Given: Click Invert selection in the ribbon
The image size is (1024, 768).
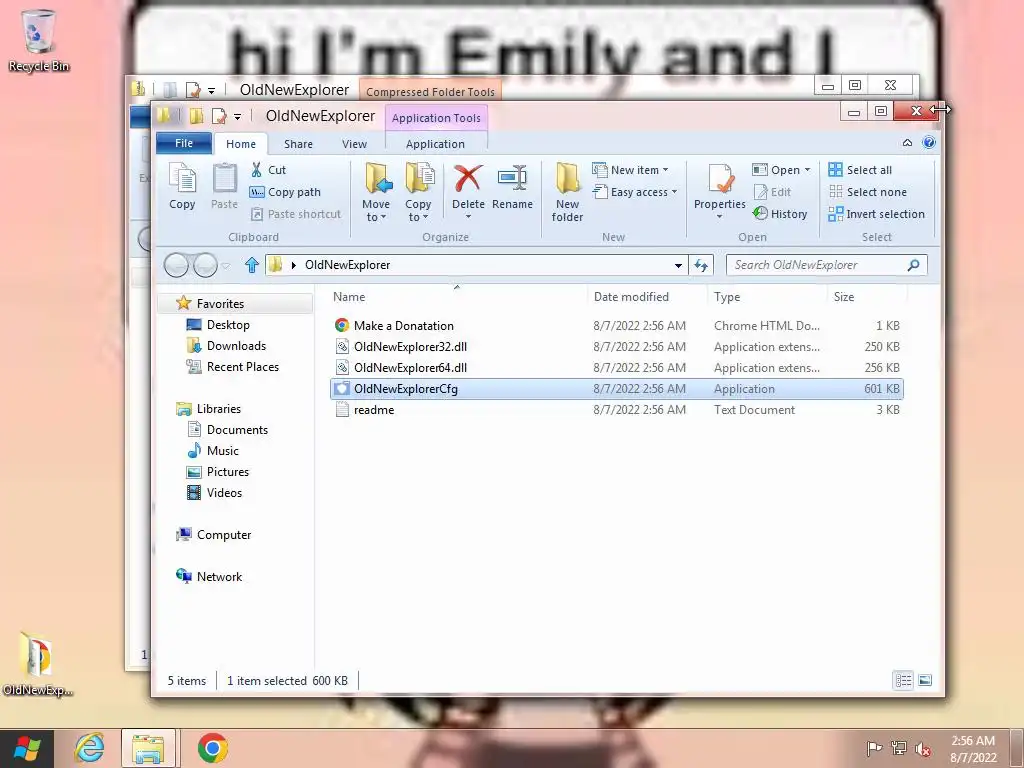Looking at the screenshot, I should click(x=876, y=214).
